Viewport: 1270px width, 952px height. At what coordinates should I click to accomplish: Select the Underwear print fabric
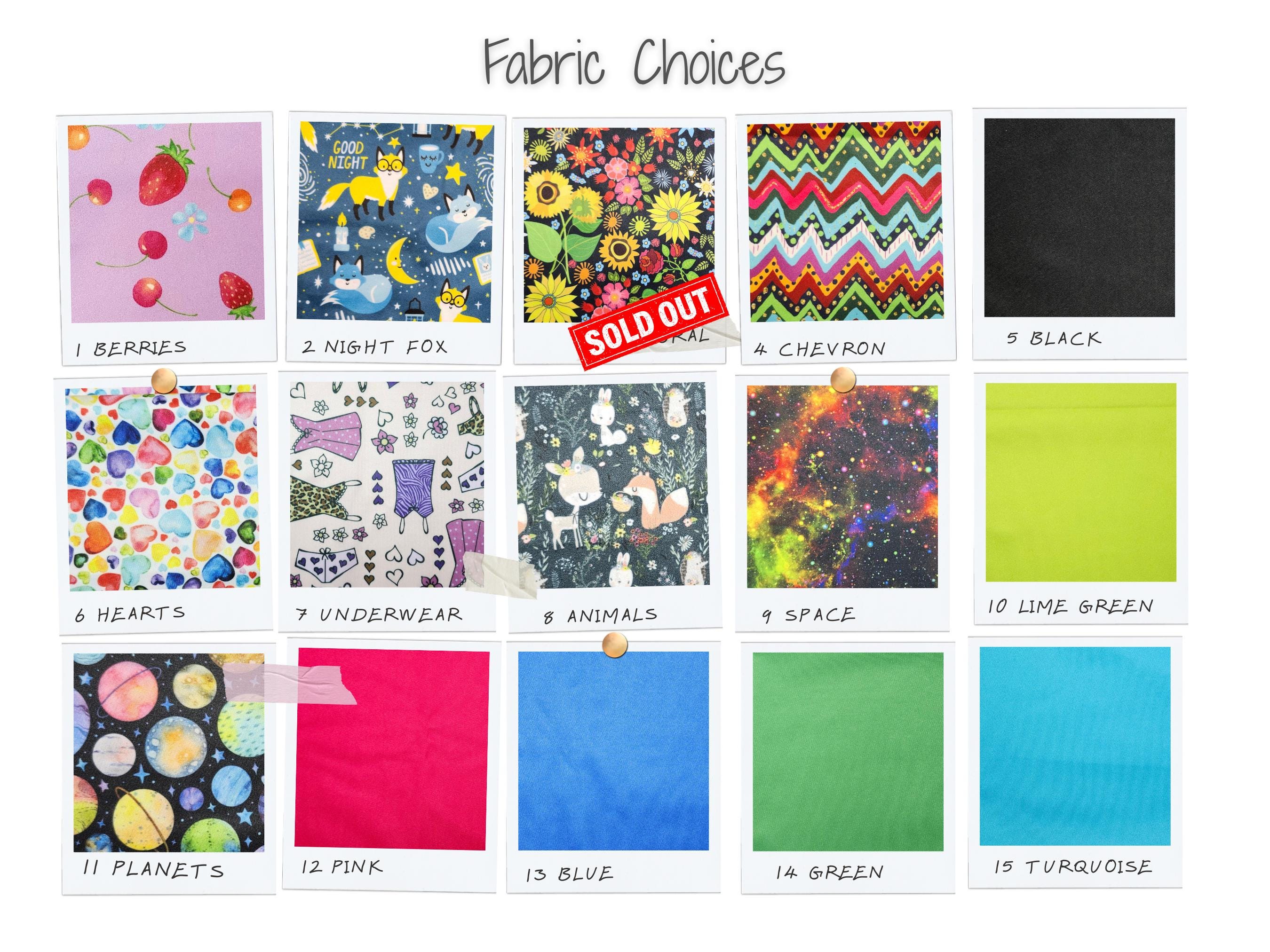click(x=387, y=484)
